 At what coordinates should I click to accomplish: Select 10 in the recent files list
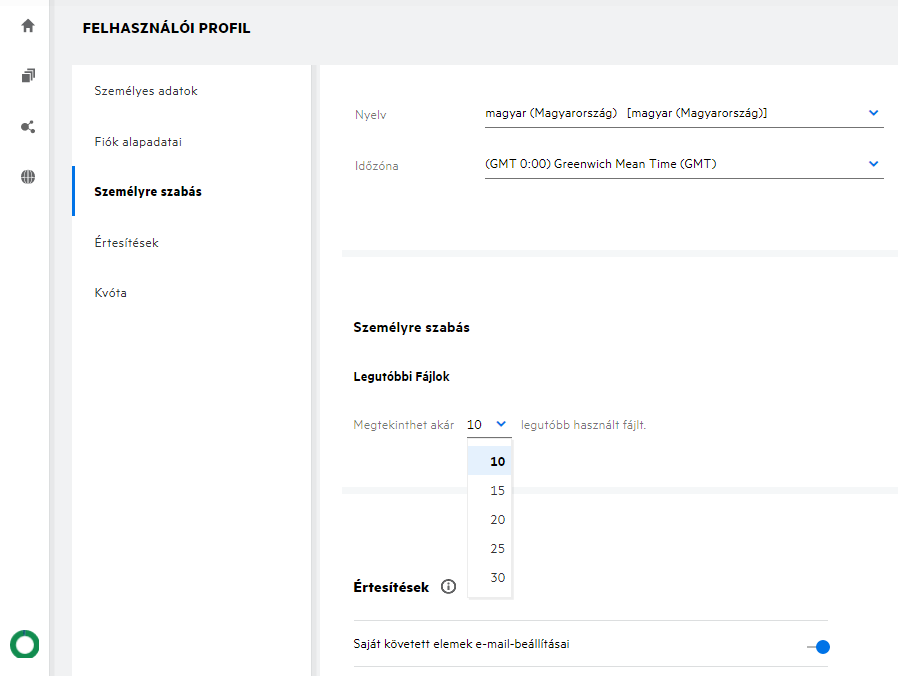[x=497, y=462]
